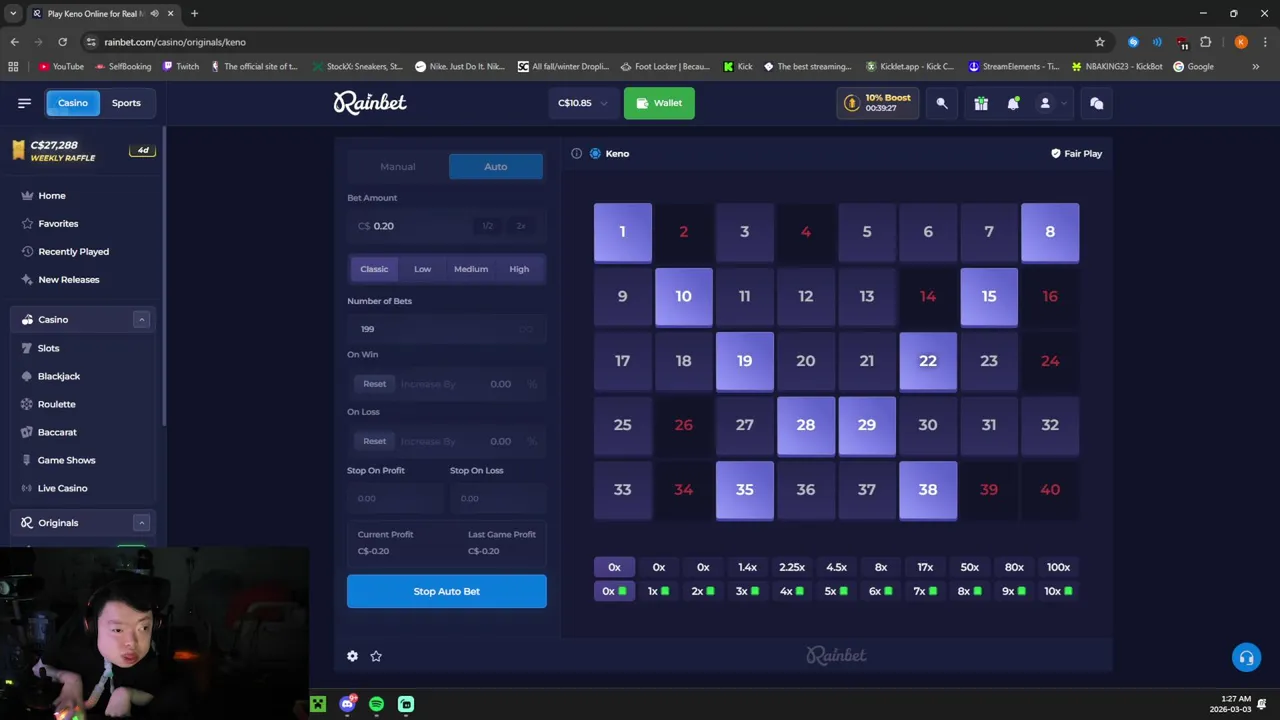This screenshot has width=1280, height=720.
Task: Click the Fair Play link
Action: 1076,153
